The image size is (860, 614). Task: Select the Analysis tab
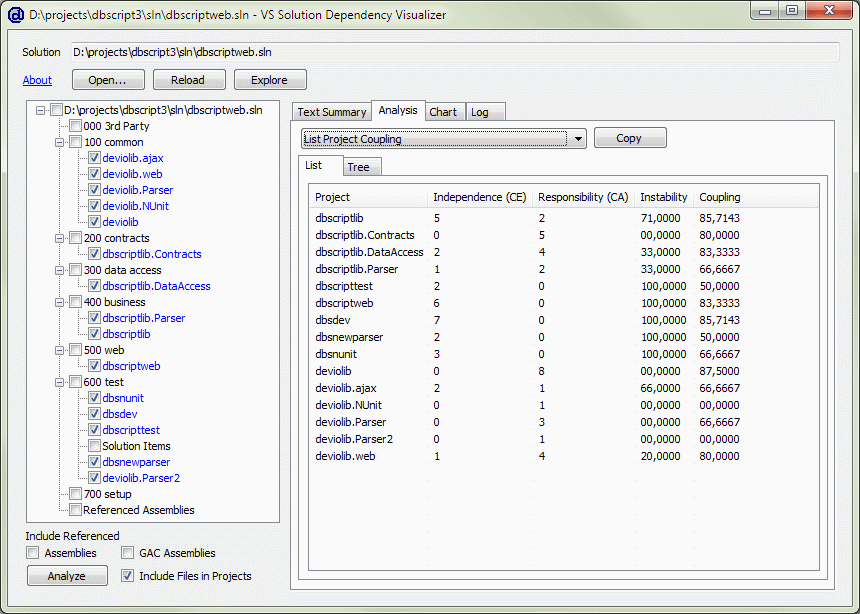click(x=398, y=110)
